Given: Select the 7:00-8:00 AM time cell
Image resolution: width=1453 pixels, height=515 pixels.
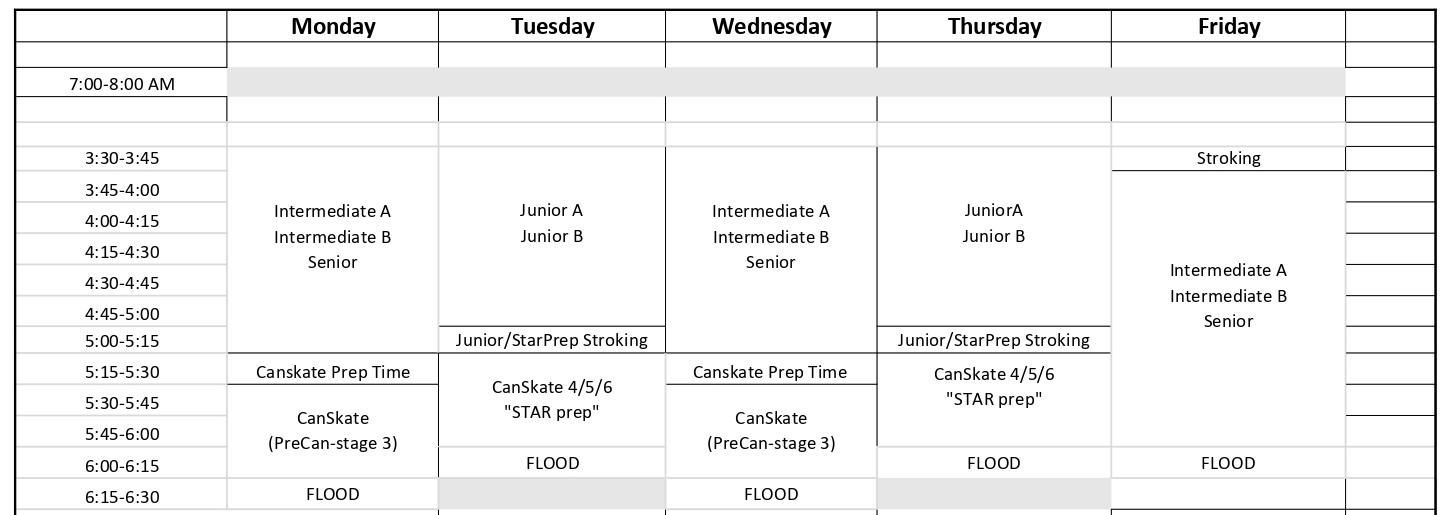Looking at the screenshot, I should click(x=122, y=84).
